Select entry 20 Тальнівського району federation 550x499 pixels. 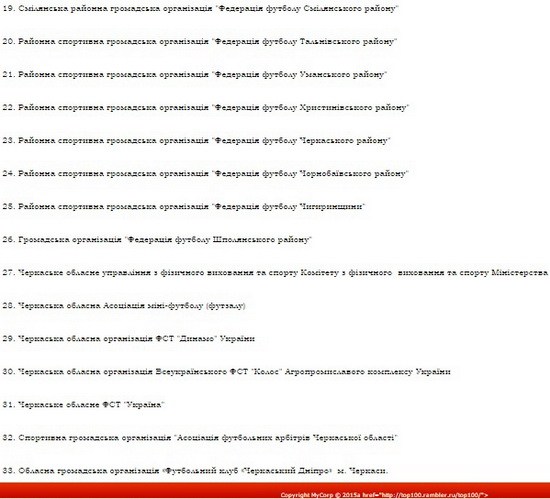point(199,42)
